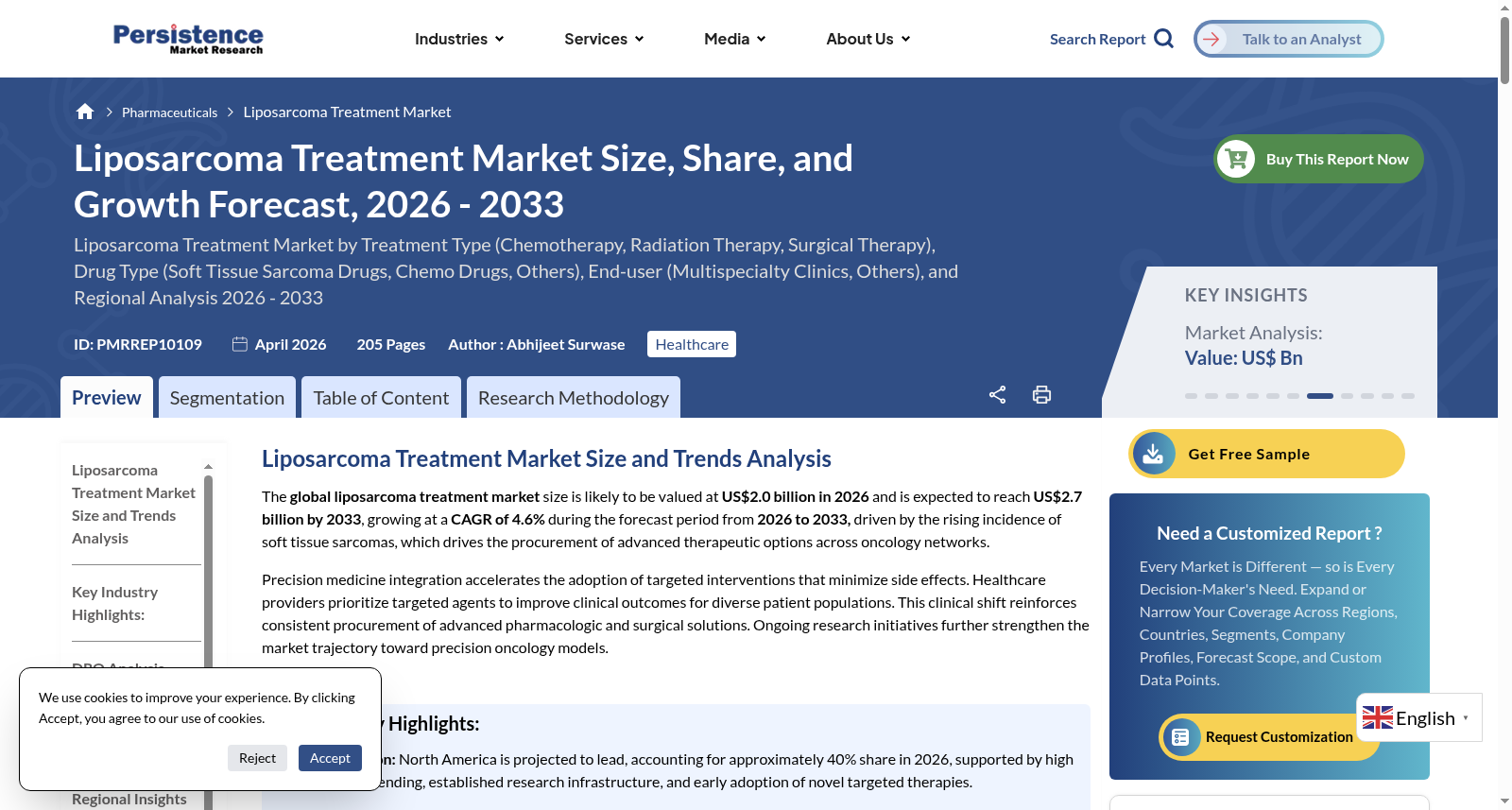Click the shopping cart icon
1512x810 pixels.
1236,159
